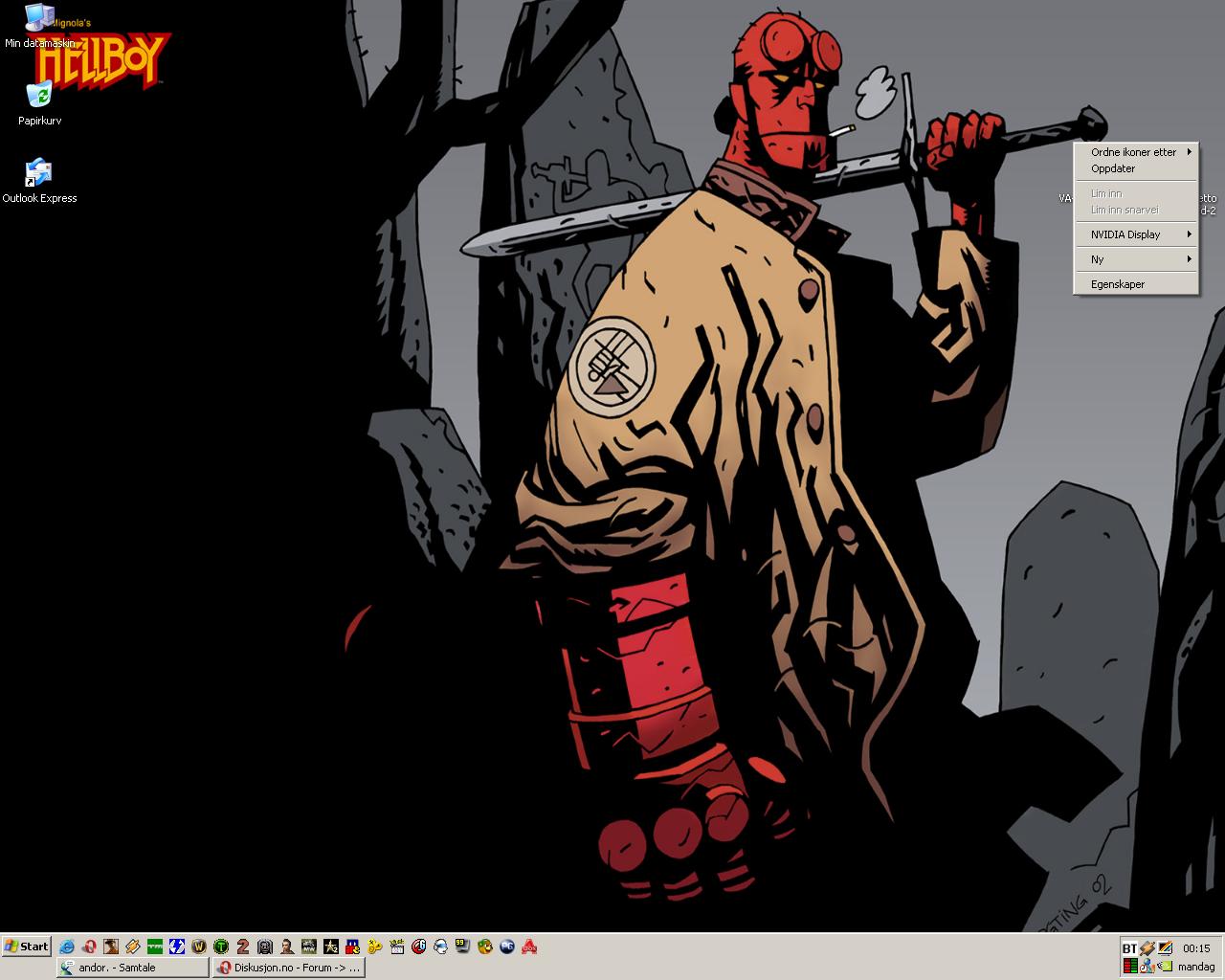Click the red-green meter tray icon

coord(1130,966)
